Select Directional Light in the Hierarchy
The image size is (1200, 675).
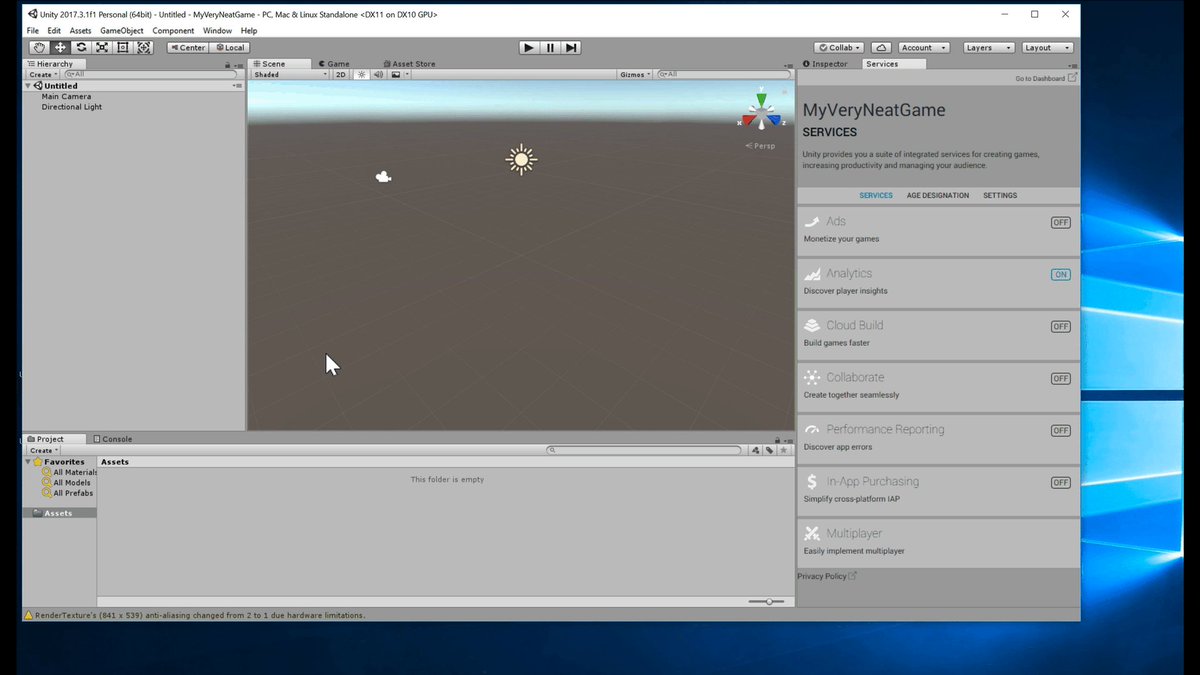[x=72, y=107]
